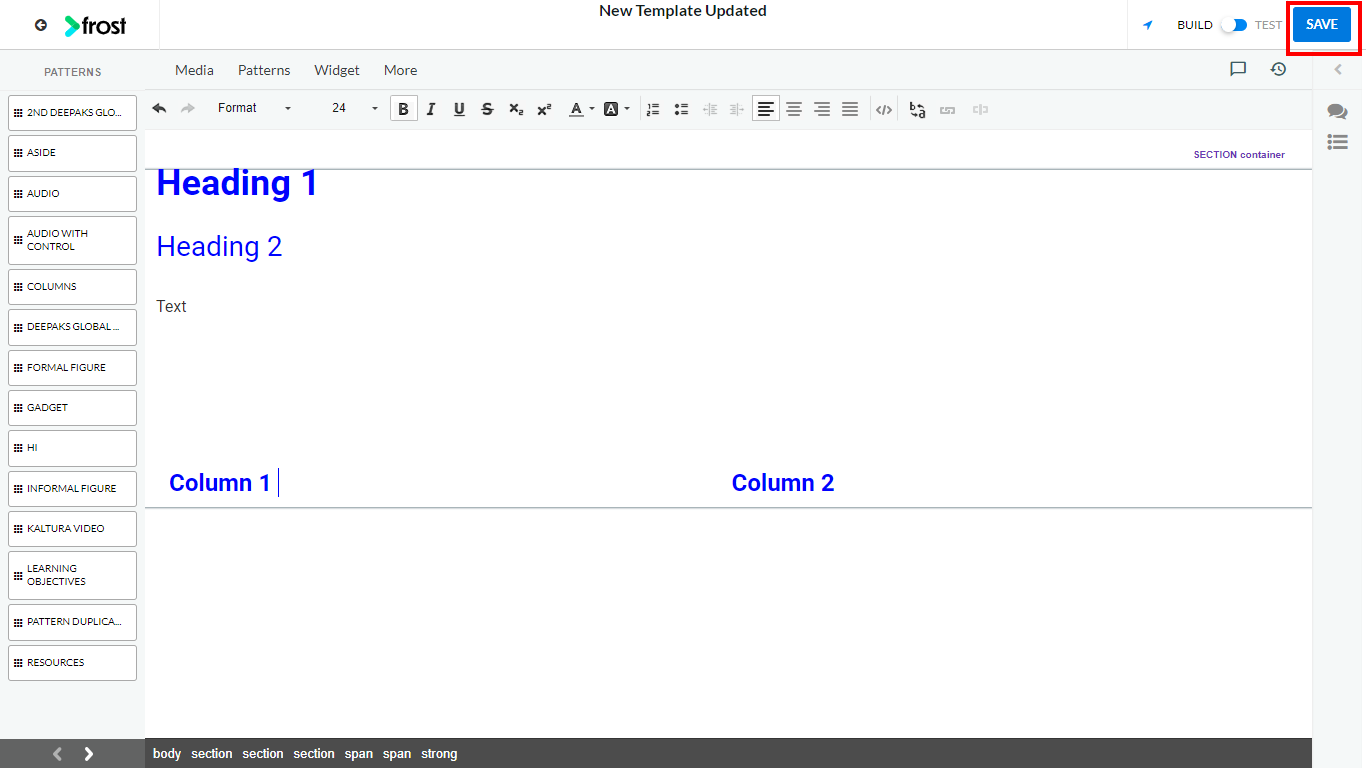Collapse the right sidebar chevron

pos(1338,69)
